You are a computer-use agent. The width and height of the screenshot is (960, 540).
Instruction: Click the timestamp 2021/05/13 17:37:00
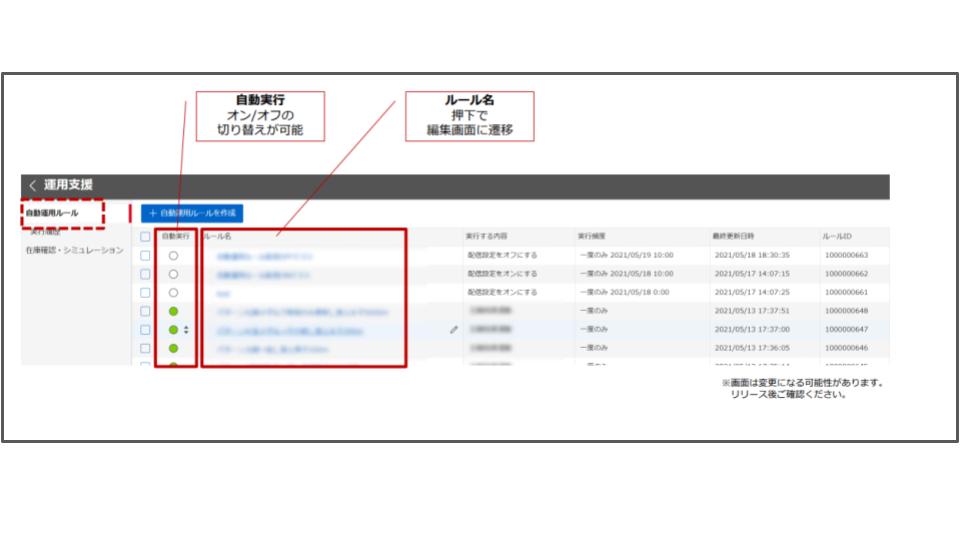tap(752, 329)
